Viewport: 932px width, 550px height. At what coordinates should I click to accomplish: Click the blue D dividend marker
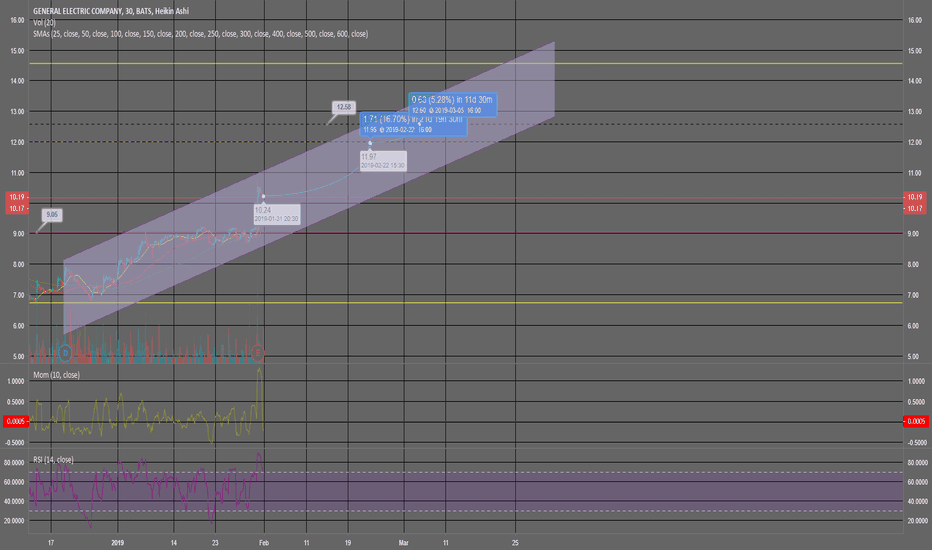click(65, 353)
